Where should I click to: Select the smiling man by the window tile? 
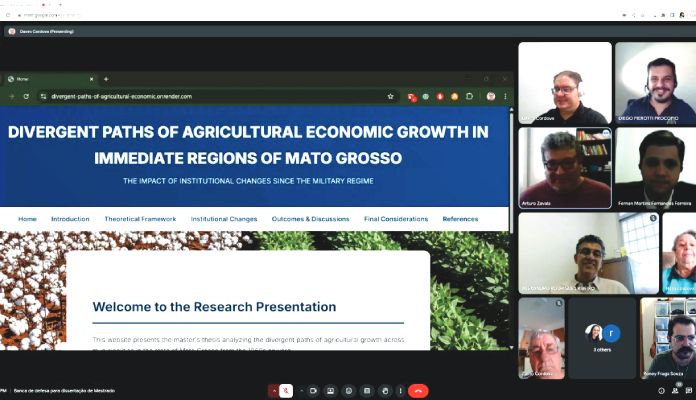[x=589, y=253]
